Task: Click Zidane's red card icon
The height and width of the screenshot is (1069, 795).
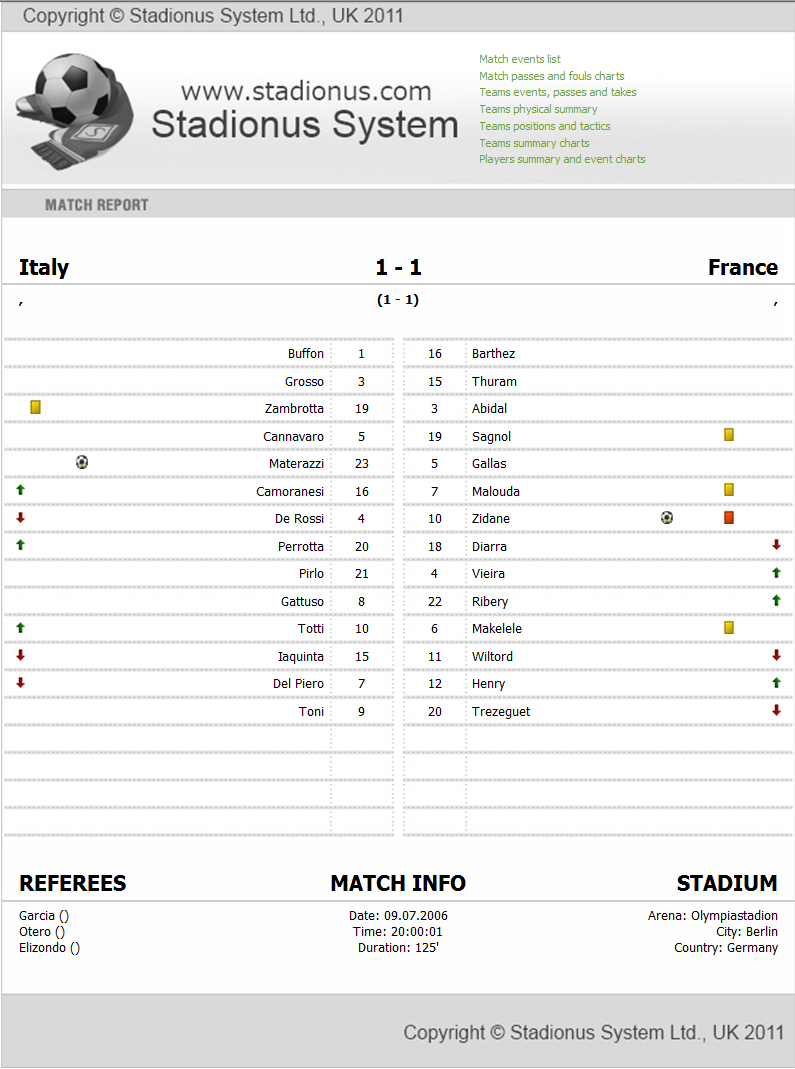Action: click(x=729, y=517)
